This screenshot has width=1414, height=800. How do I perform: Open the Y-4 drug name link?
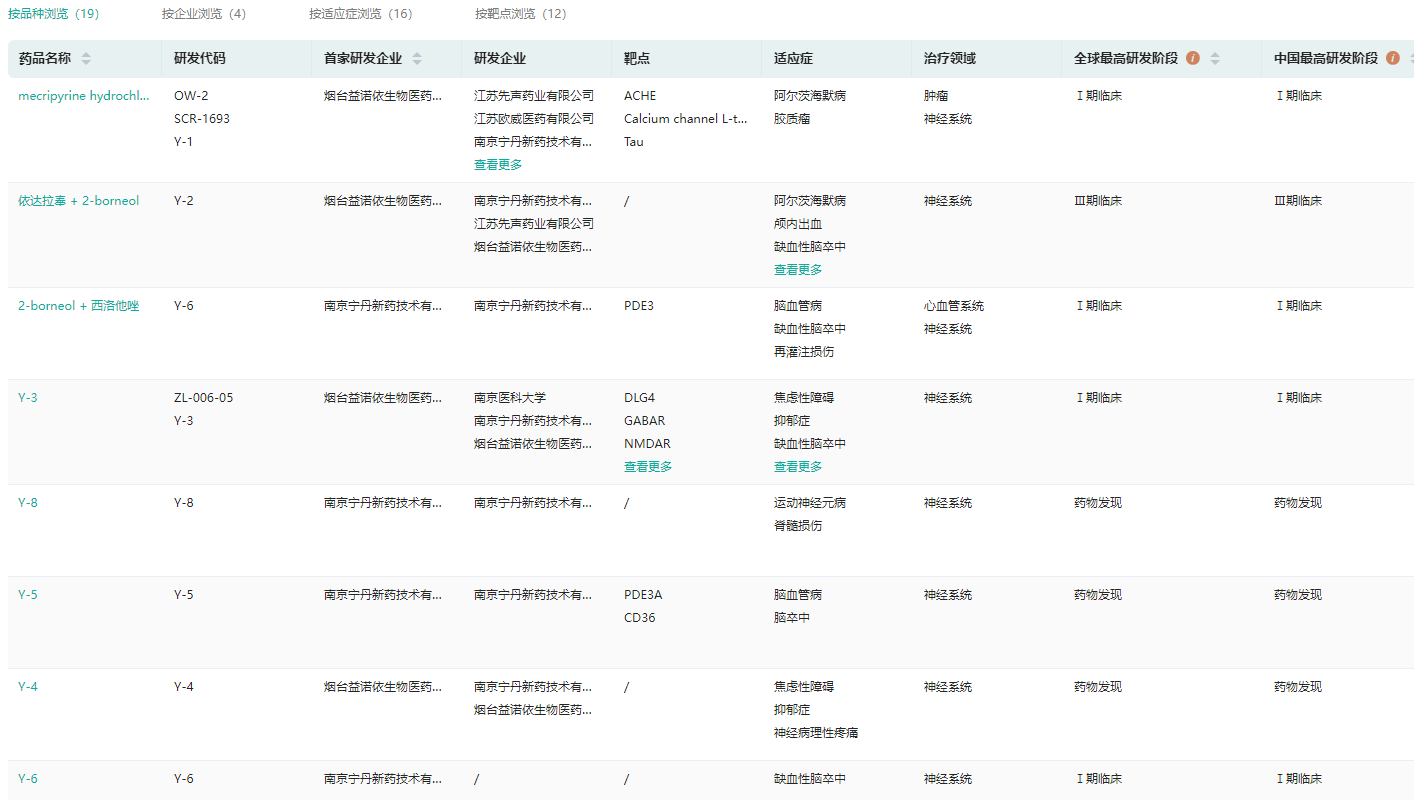pyautogui.click(x=28, y=687)
